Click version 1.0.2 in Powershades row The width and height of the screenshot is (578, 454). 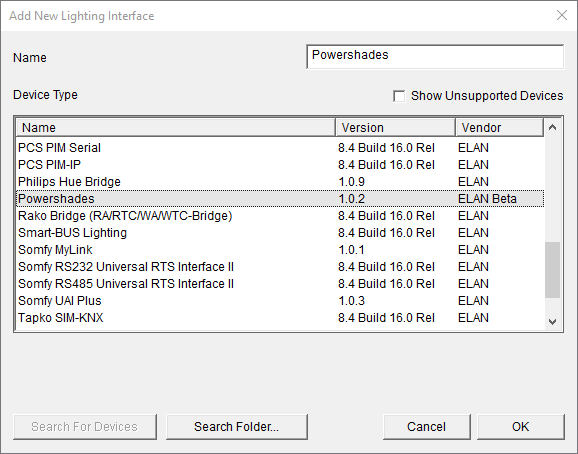point(352,199)
